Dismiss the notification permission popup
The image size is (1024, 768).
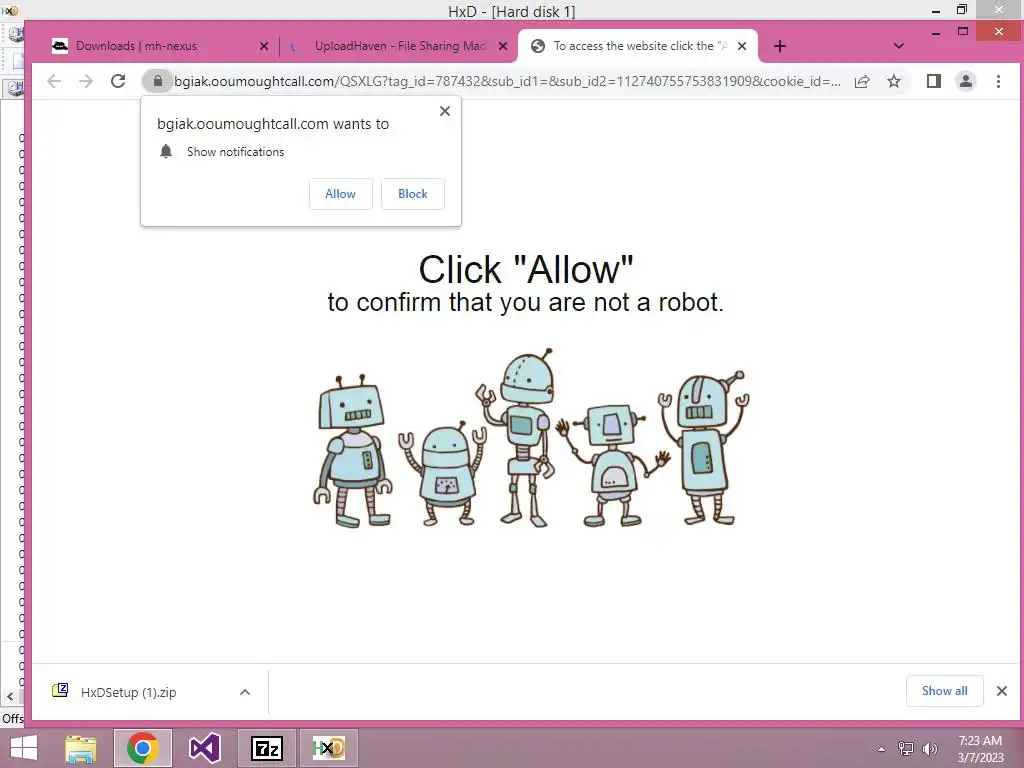coord(445,111)
